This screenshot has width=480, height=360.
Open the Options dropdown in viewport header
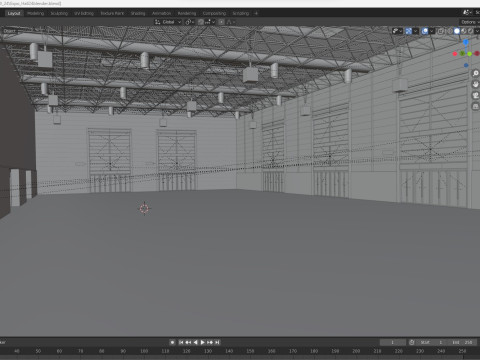click(470, 22)
